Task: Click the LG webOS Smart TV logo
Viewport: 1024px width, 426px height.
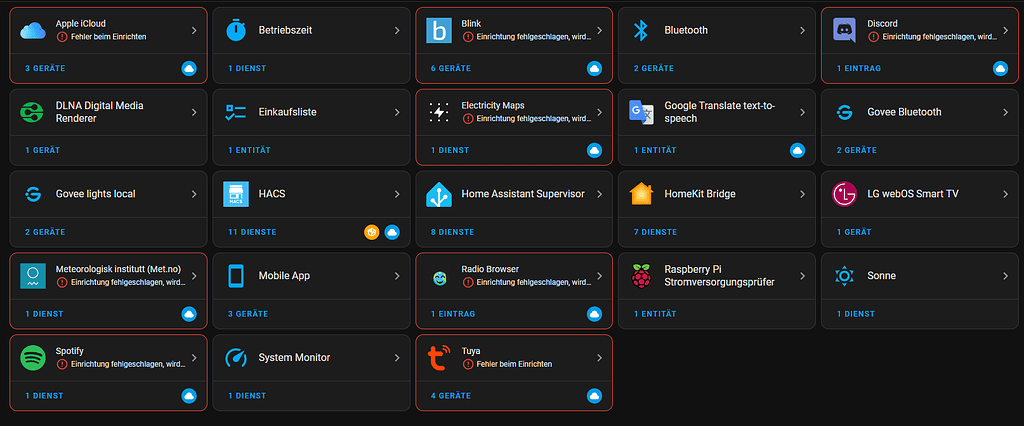Action: click(x=844, y=194)
